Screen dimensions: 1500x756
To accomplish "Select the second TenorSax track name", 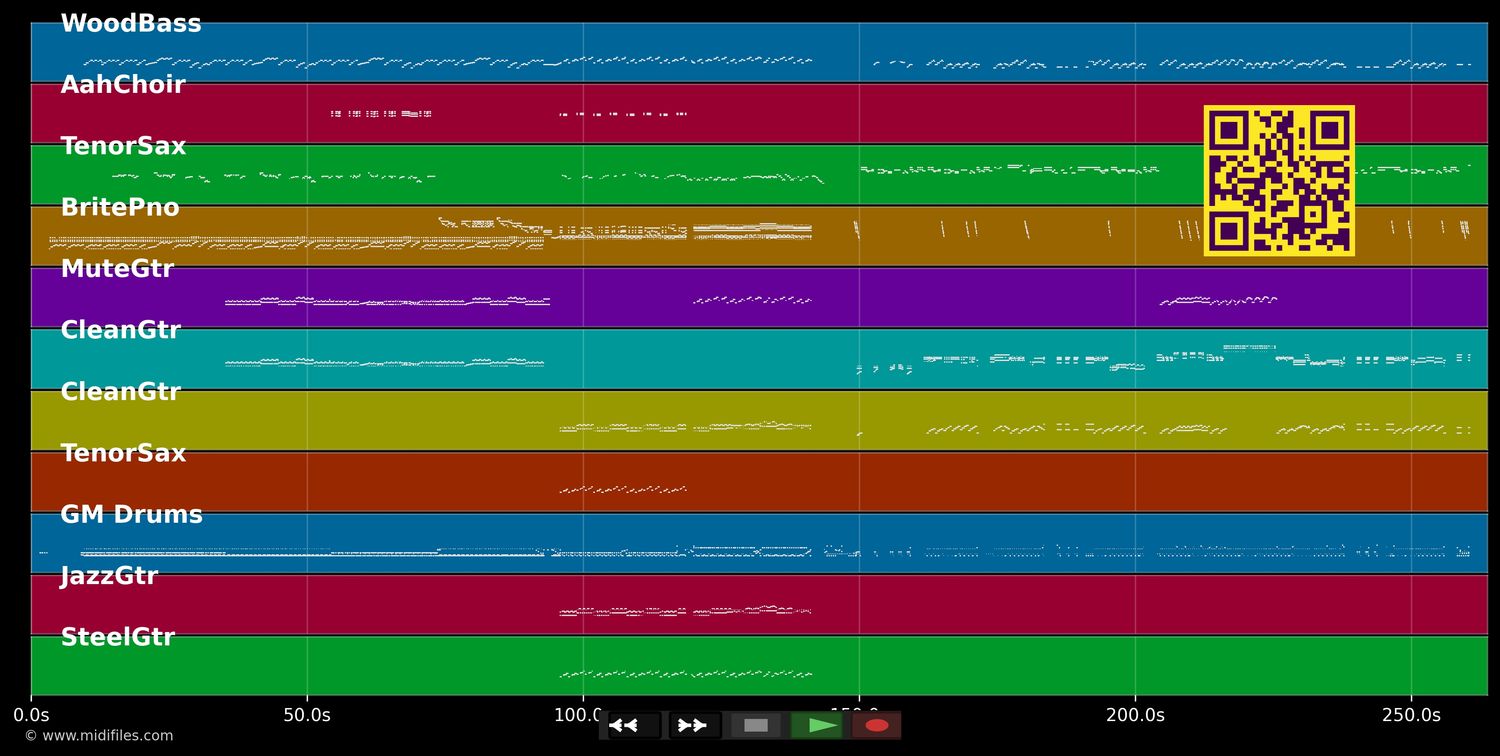I will 122,453.
